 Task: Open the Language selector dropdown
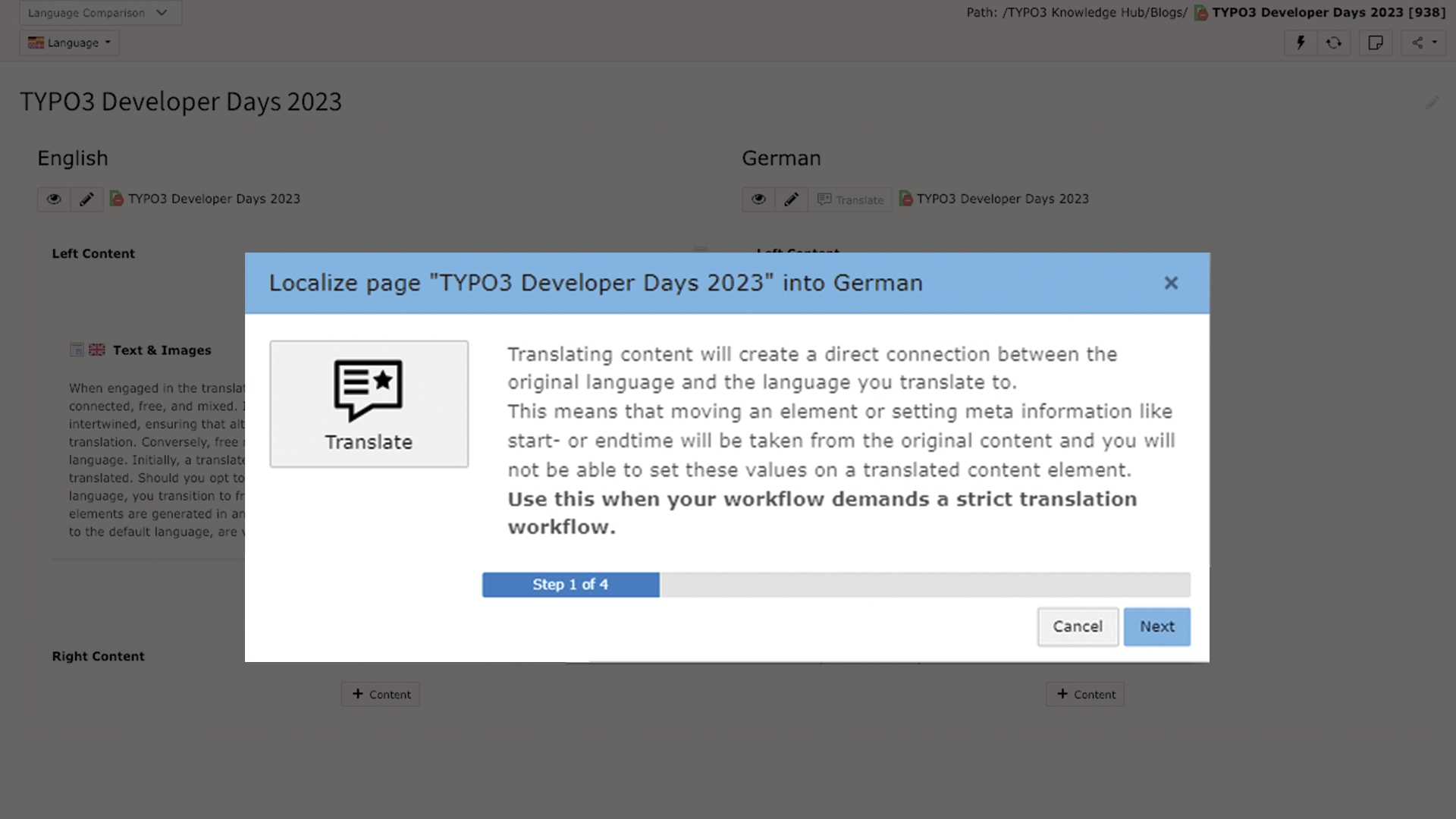[x=69, y=42]
